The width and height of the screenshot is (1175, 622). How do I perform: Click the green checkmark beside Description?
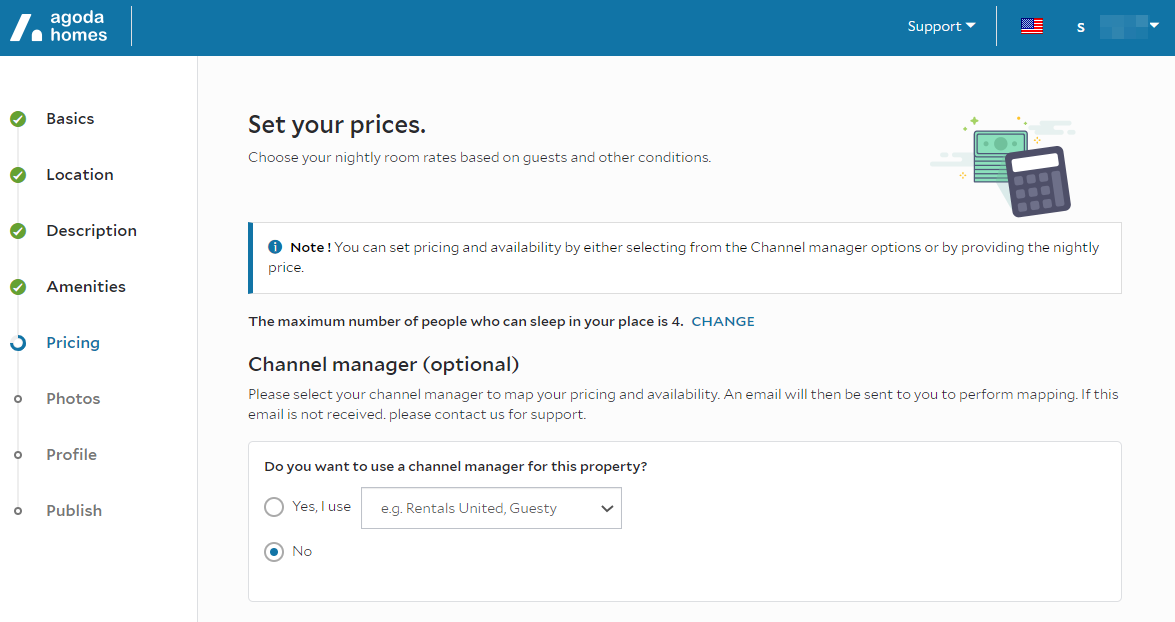pos(18,231)
